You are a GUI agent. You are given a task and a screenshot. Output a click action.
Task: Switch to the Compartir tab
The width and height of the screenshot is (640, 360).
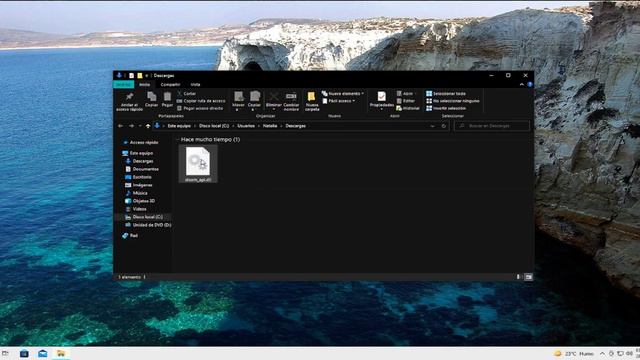[170, 84]
